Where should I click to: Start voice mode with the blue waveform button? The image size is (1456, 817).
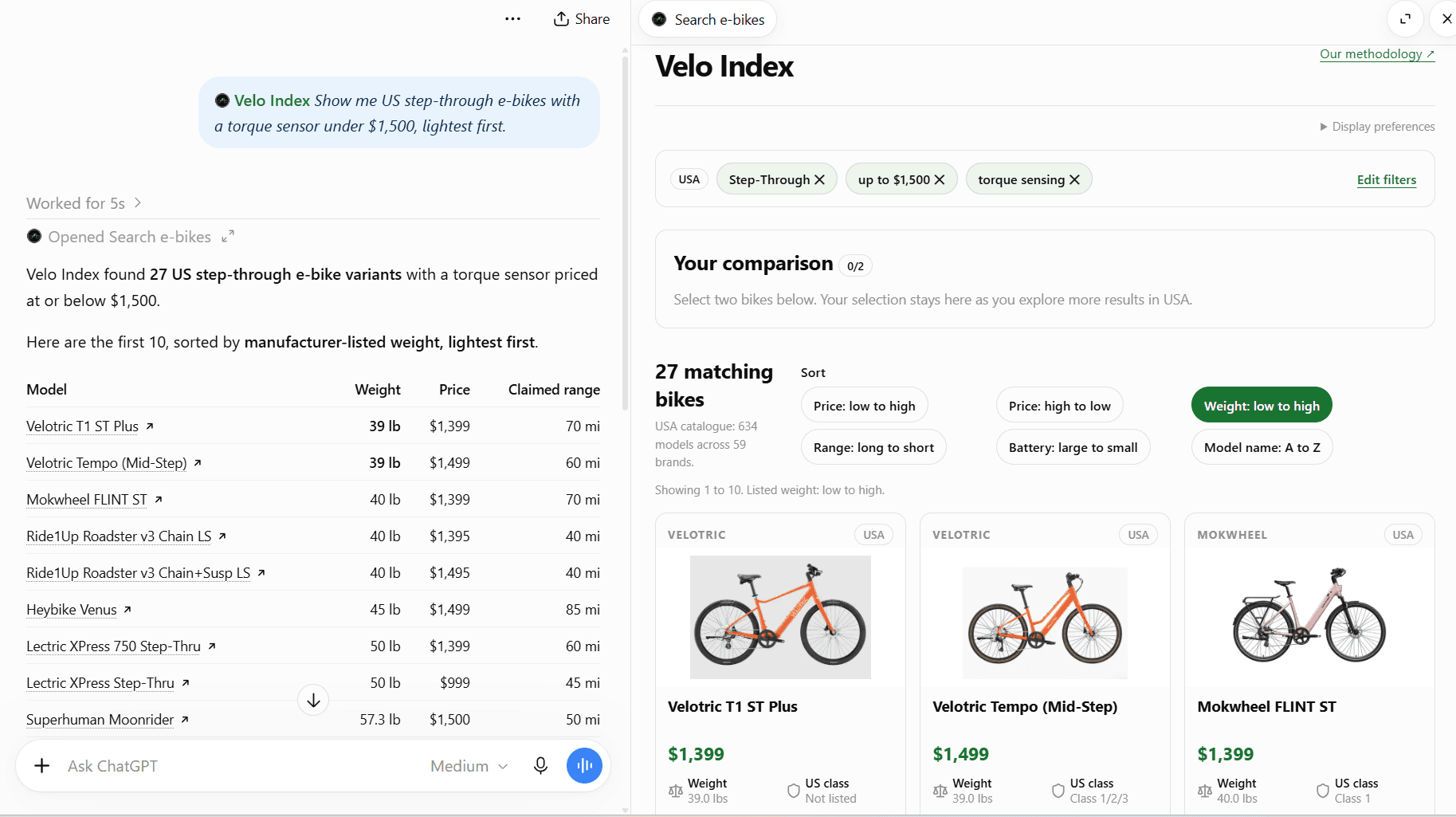coord(584,766)
